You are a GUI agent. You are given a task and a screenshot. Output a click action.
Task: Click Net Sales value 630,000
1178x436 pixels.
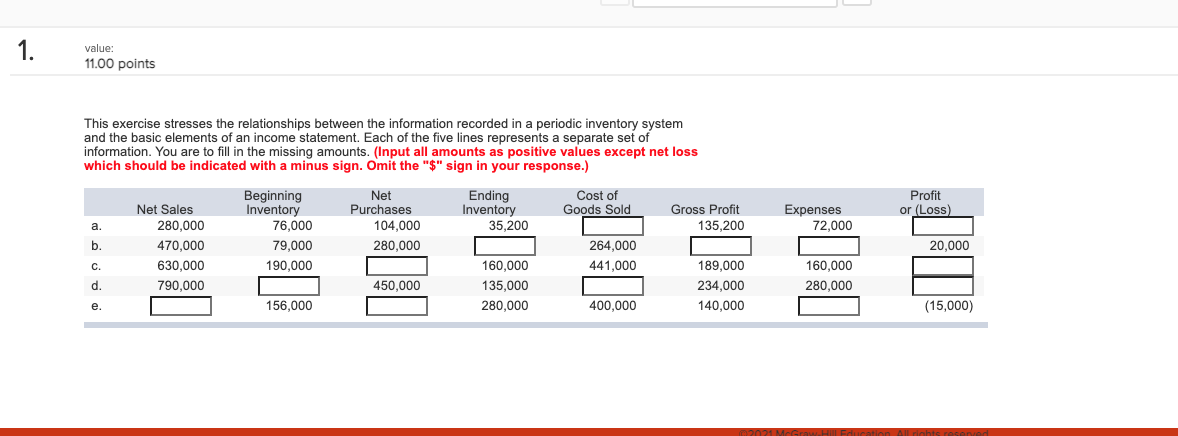(x=180, y=266)
